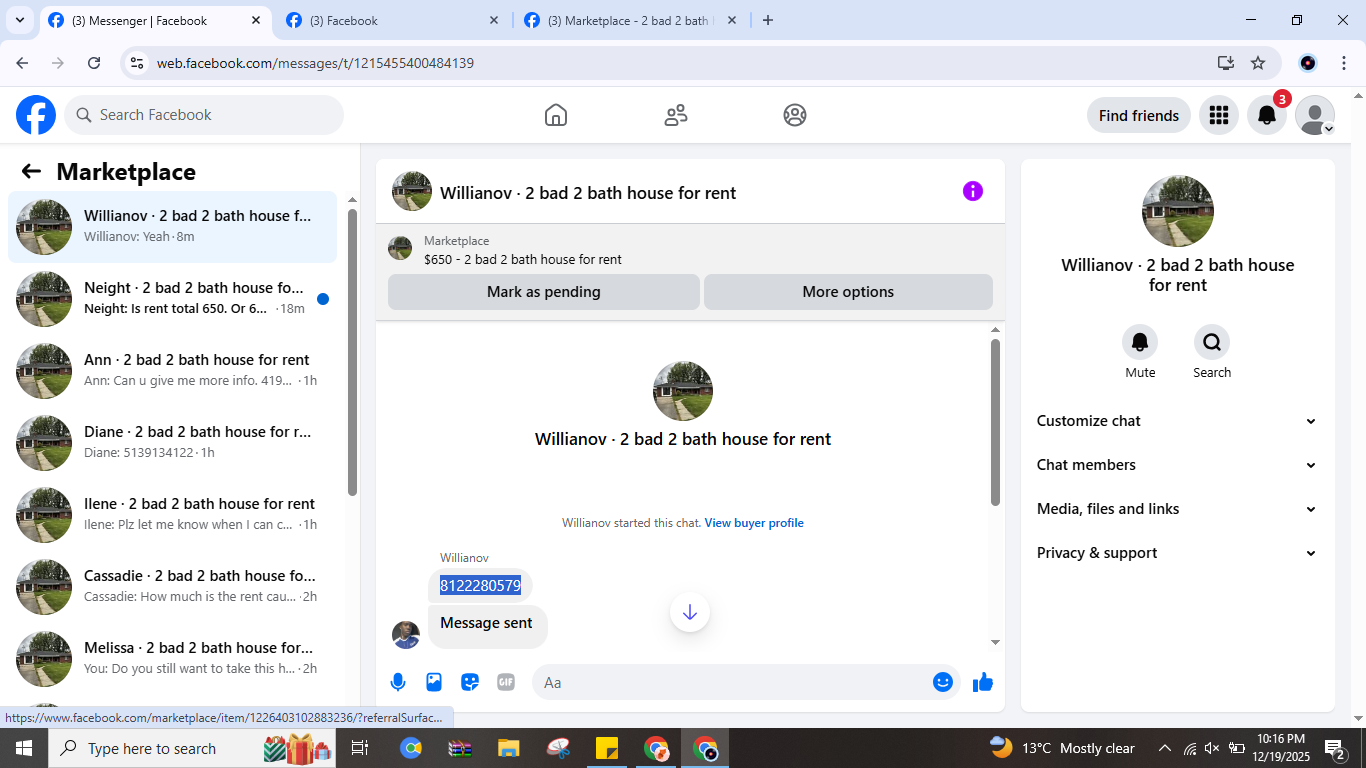Open Chrome three-dot menu
This screenshot has width=1366, height=768.
pos(1345,63)
